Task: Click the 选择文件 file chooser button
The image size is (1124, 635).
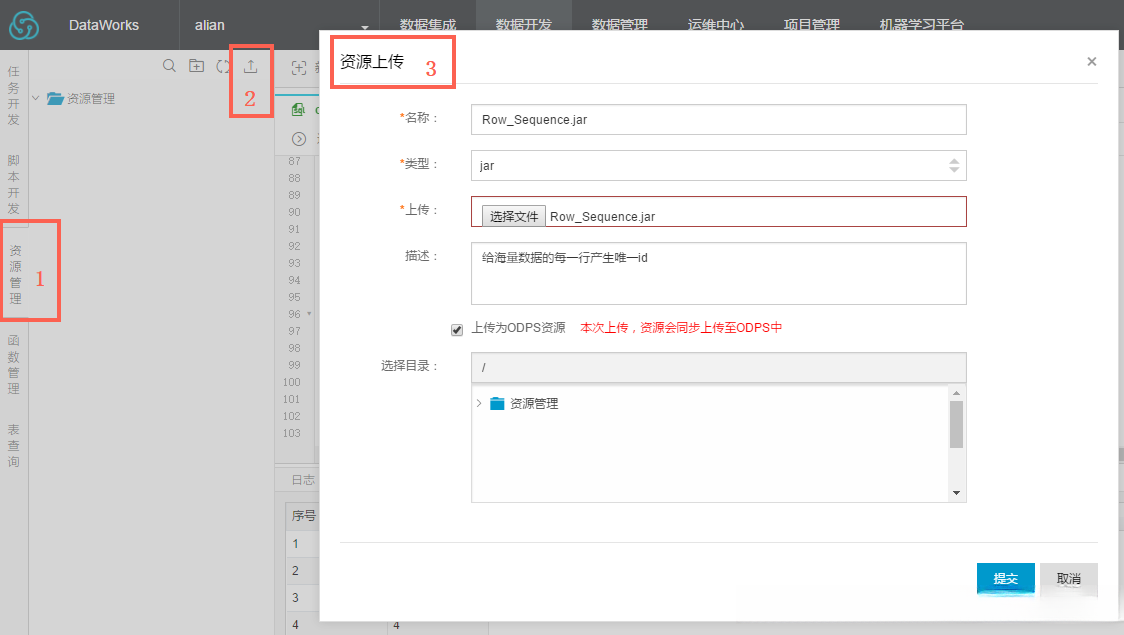Action: 514,216
